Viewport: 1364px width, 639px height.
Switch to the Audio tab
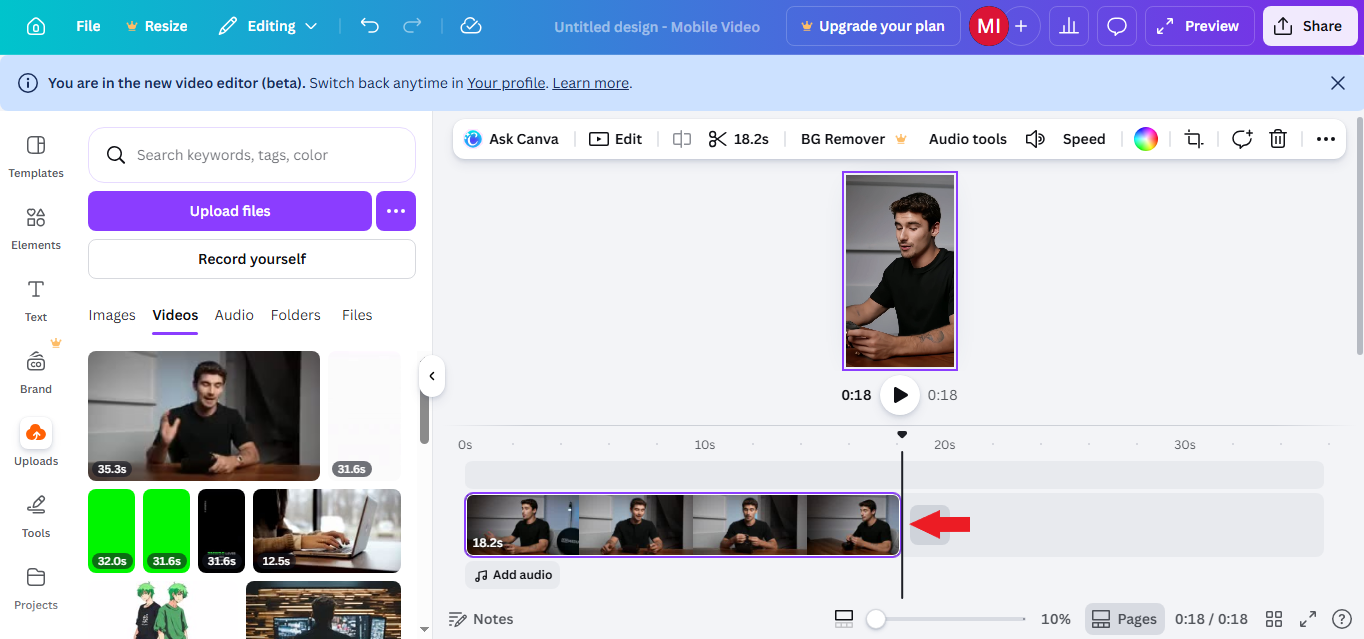pos(234,315)
